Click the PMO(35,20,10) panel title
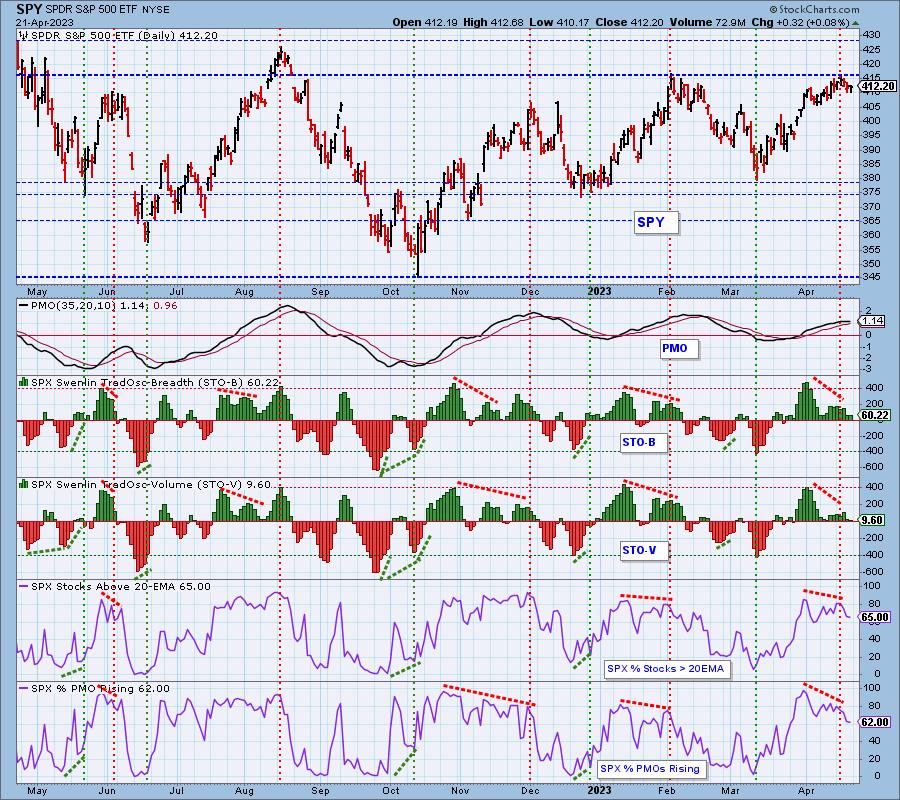The width and height of the screenshot is (900, 800). point(73,306)
